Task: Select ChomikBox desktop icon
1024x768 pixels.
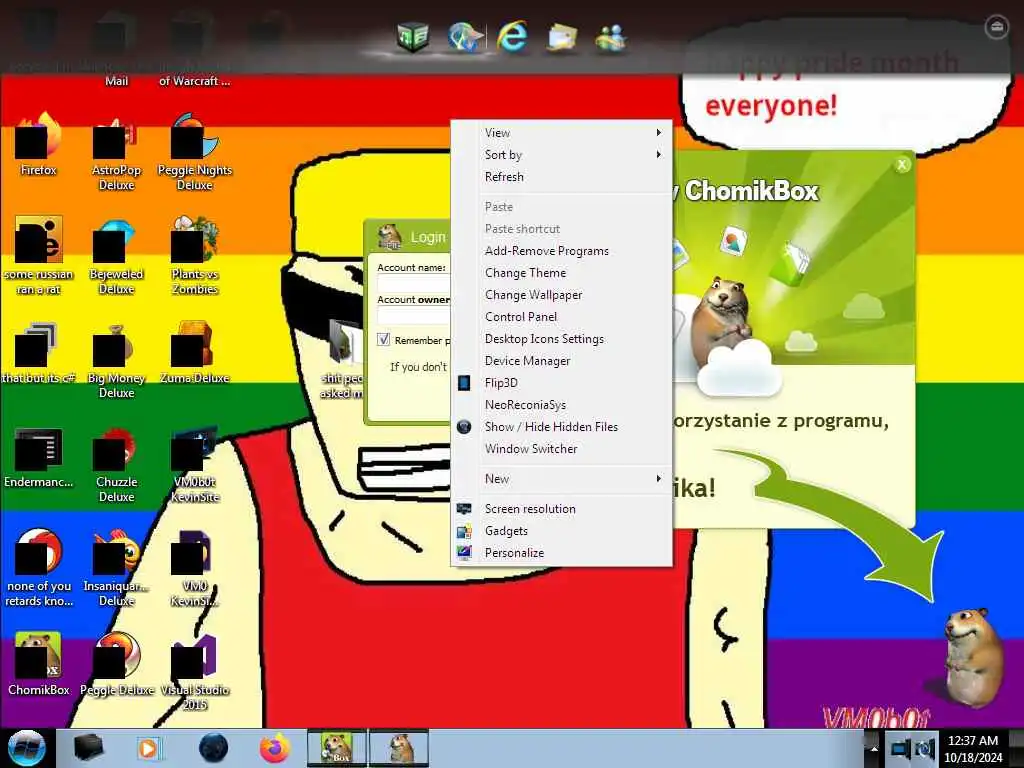Action: [x=39, y=665]
